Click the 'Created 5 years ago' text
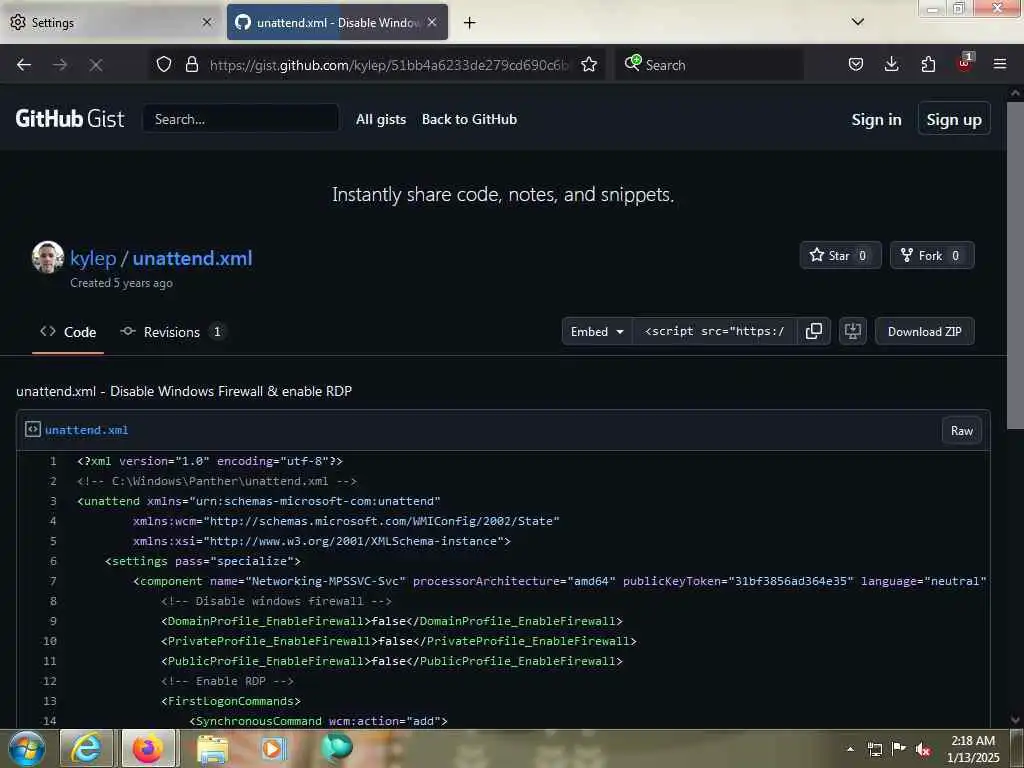This screenshot has width=1024, height=768. (121, 283)
